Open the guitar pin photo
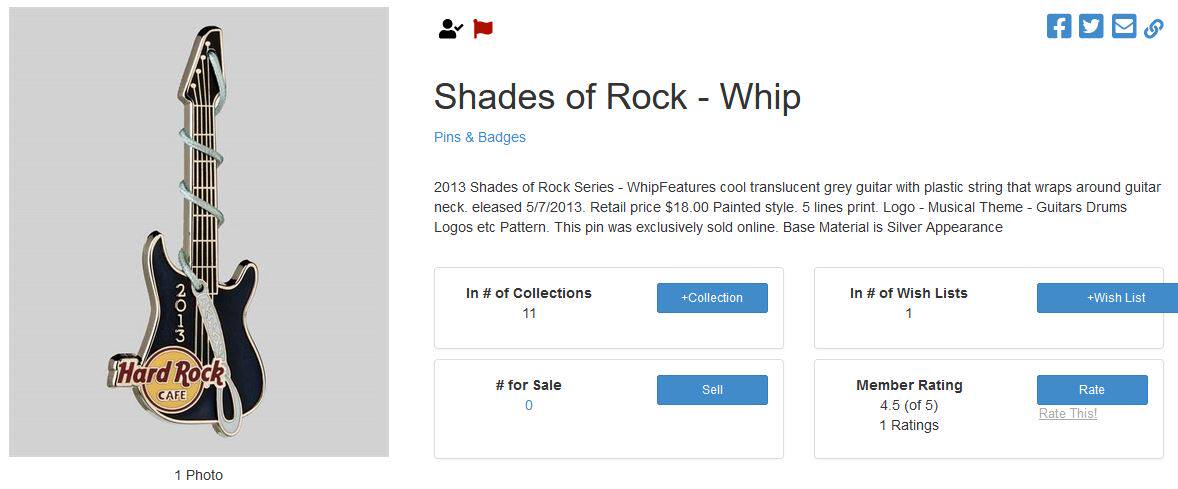 point(199,232)
